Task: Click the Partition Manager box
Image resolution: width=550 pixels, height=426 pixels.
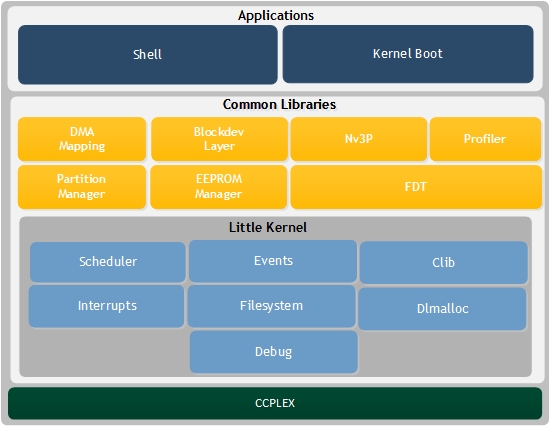Action: 82,187
